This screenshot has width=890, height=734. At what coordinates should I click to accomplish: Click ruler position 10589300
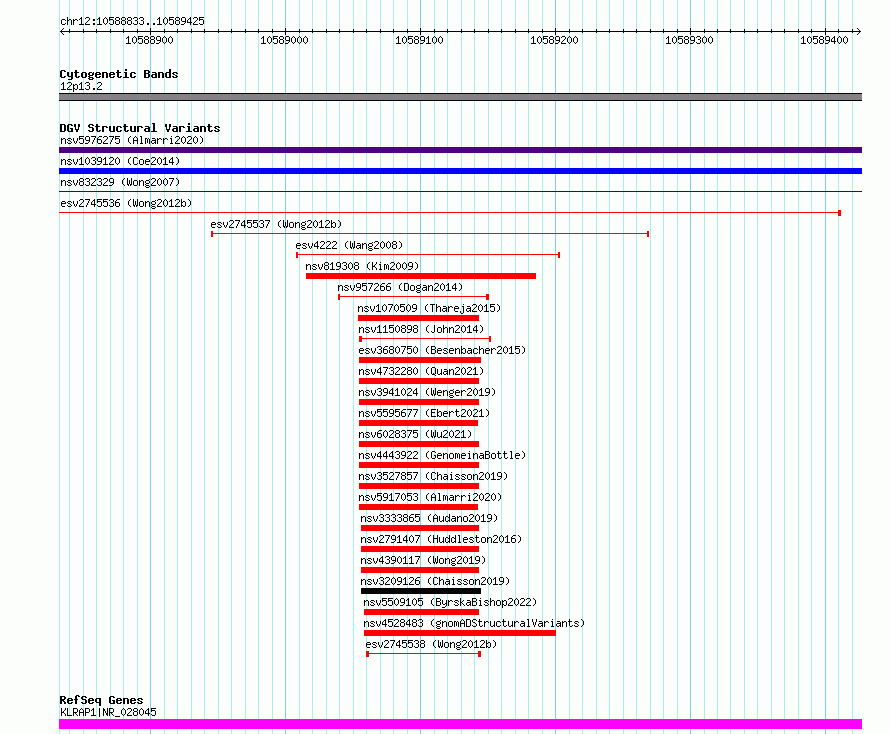pos(690,40)
